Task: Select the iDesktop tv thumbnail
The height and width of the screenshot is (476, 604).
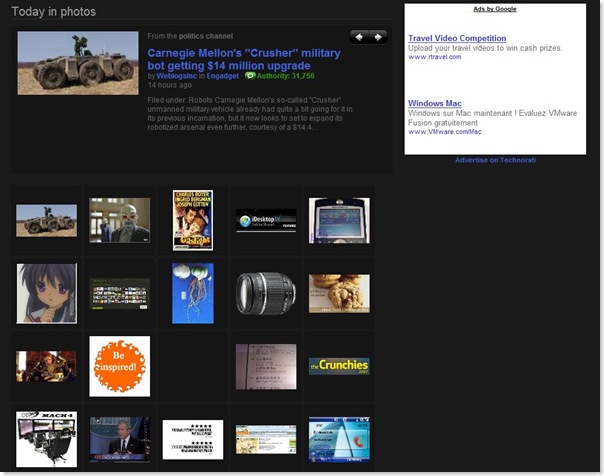Action: coord(266,220)
